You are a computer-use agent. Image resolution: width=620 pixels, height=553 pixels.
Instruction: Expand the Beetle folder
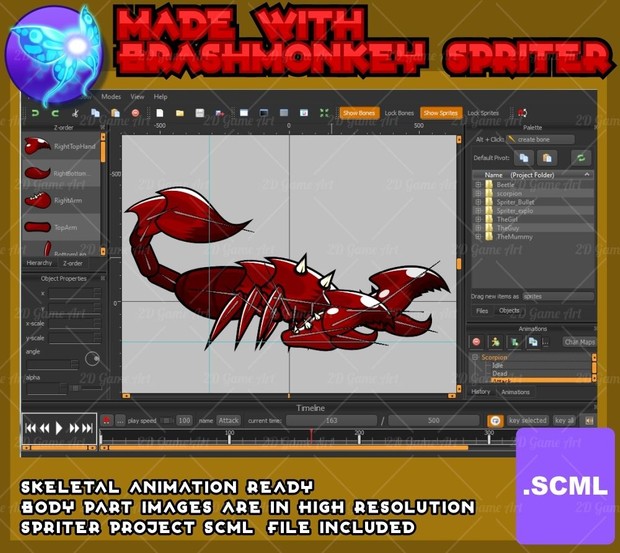[x=478, y=185]
